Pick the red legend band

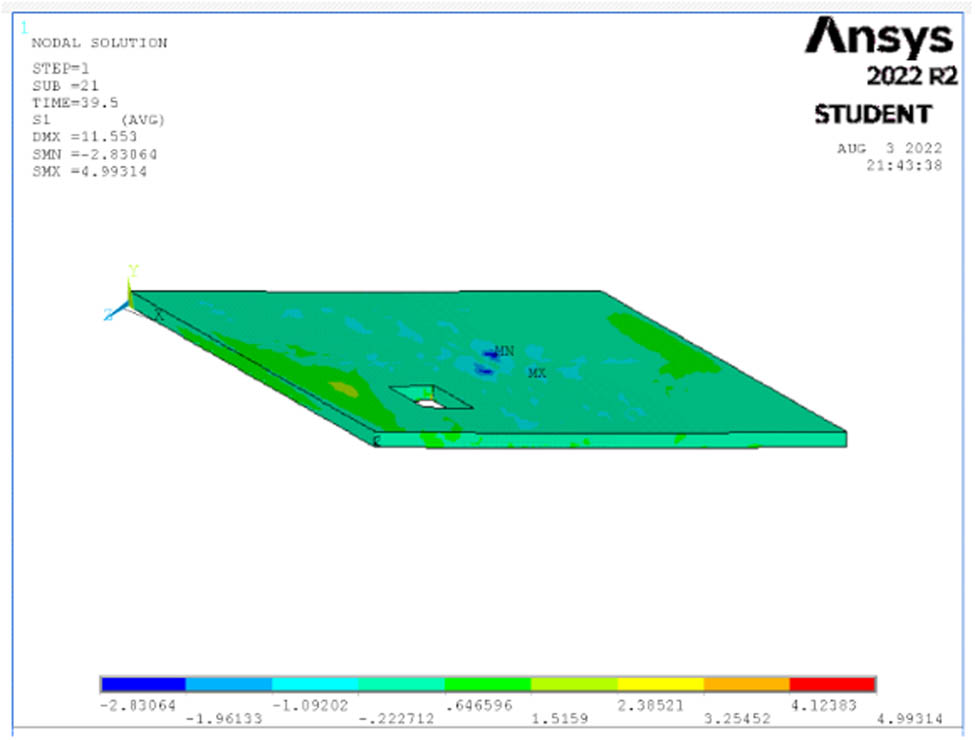832,684
